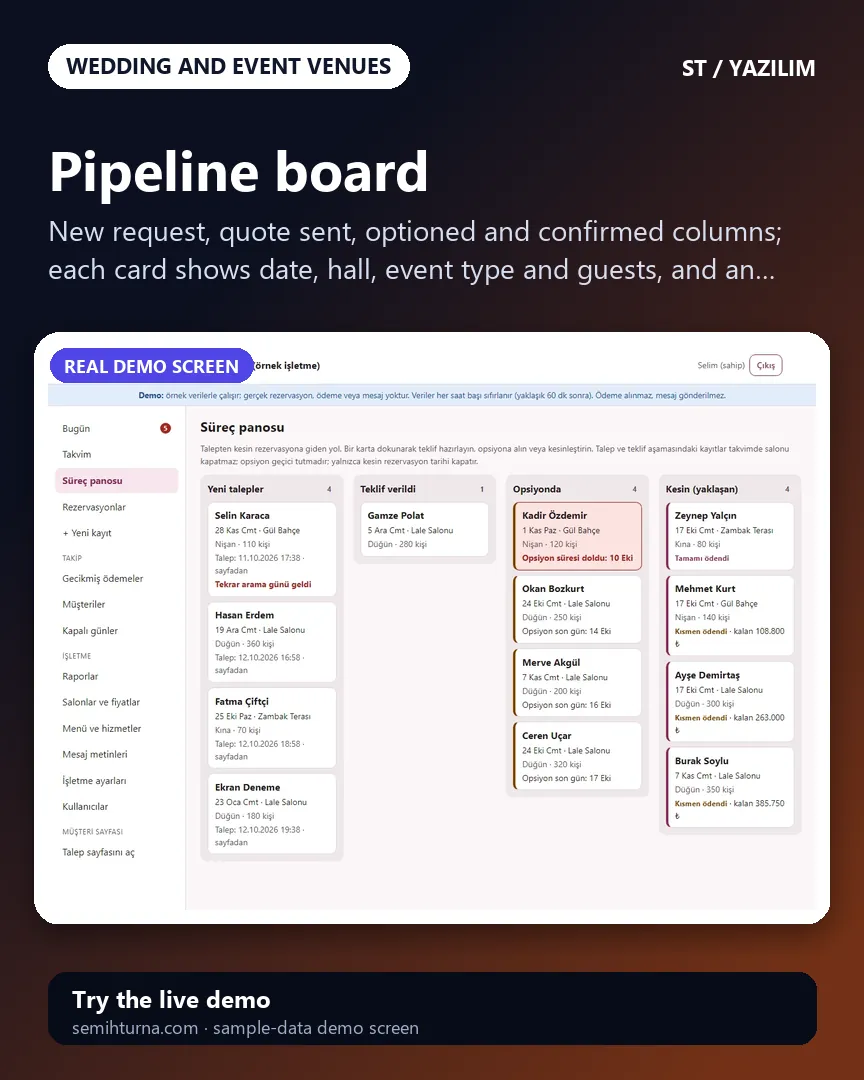This screenshot has width=864, height=1080.
Task: Click the Süreç panosu page heading
Action: point(242,428)
